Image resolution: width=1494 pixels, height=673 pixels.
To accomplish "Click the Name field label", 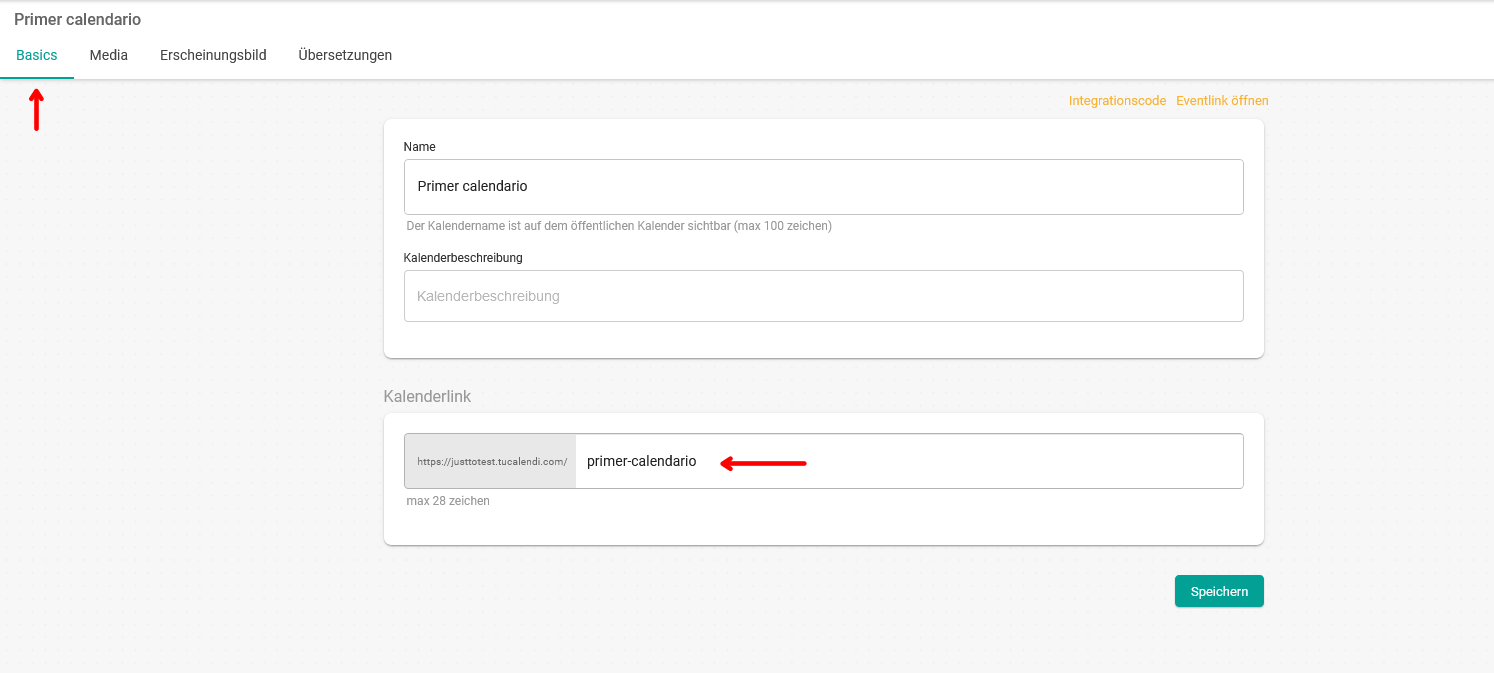I will pos(419,147).
